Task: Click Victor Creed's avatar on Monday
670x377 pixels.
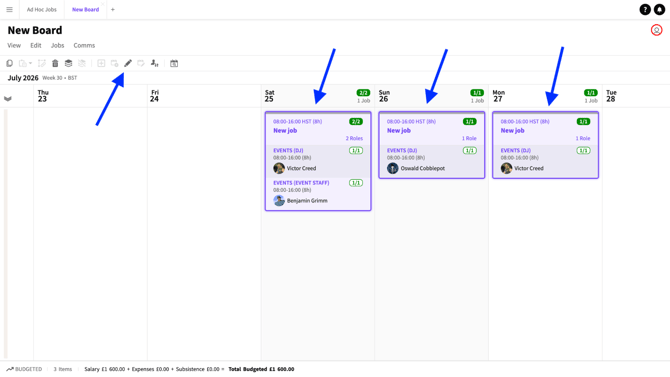Action: pyautogui.click(x=506, y=168)
